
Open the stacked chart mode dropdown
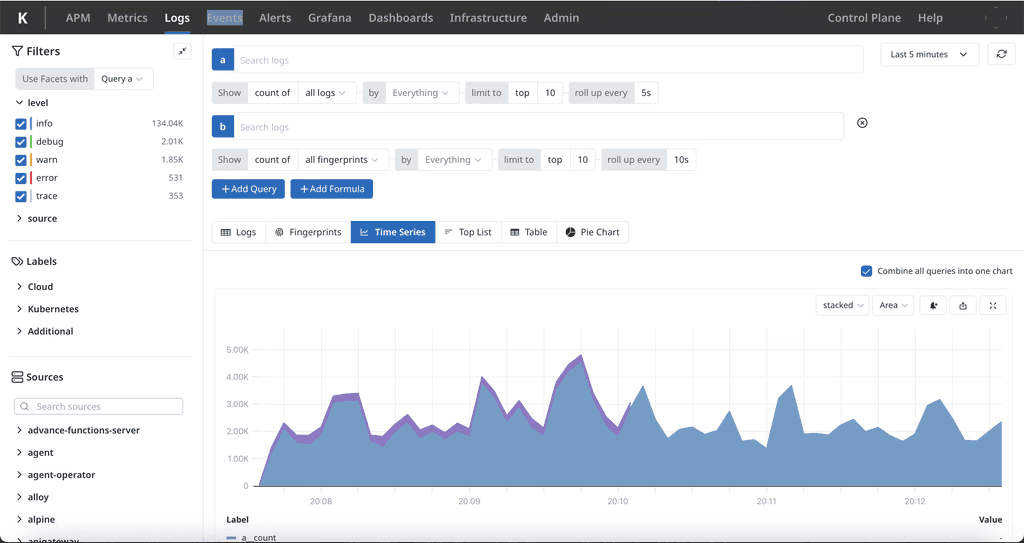842,305
